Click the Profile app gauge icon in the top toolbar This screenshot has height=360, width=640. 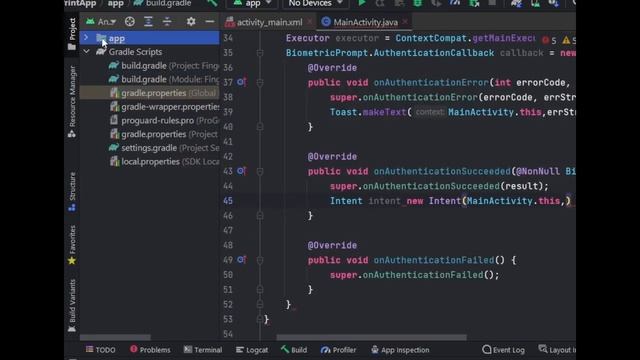(455, 3)
